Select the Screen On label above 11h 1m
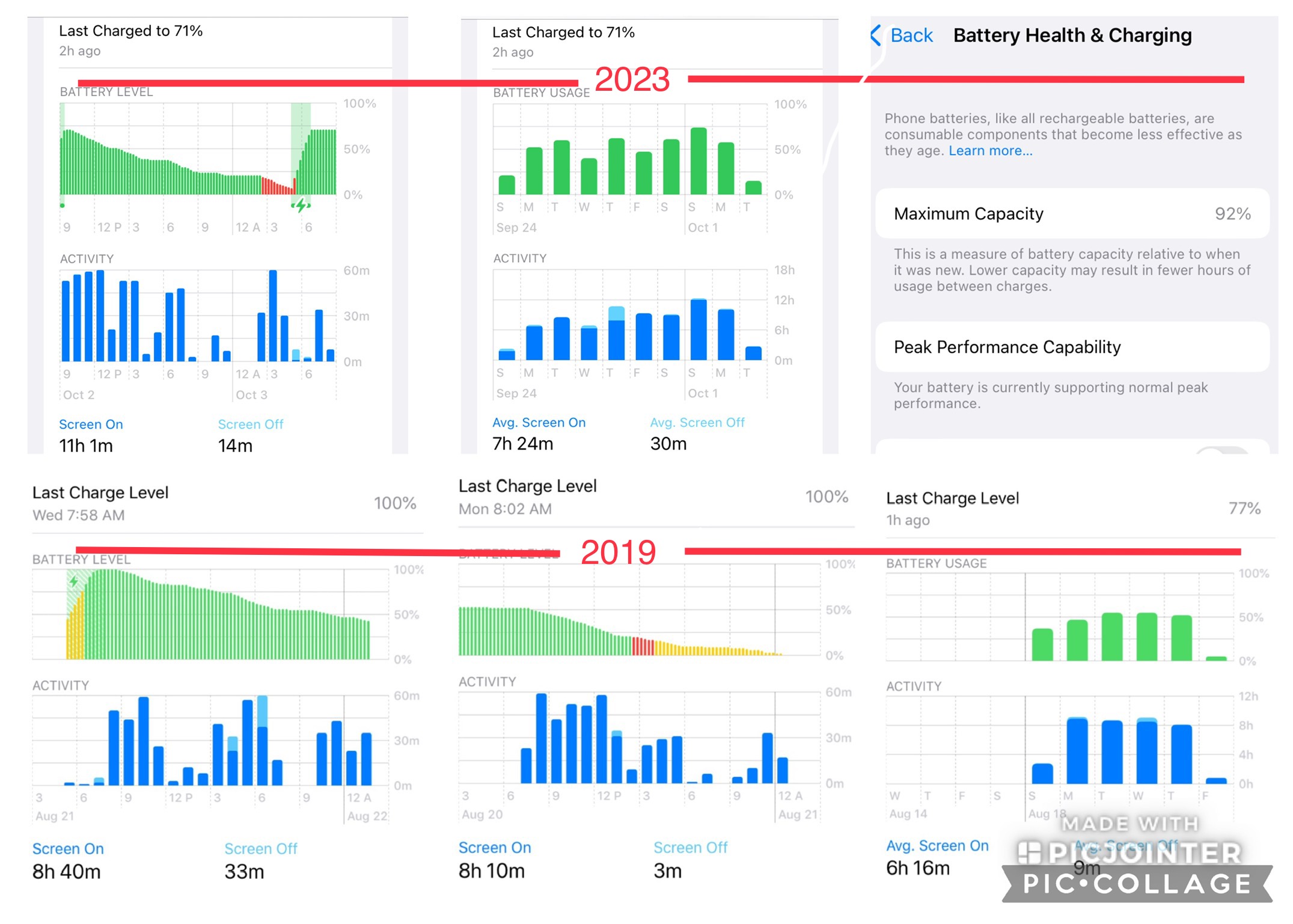 pos(91,424)
